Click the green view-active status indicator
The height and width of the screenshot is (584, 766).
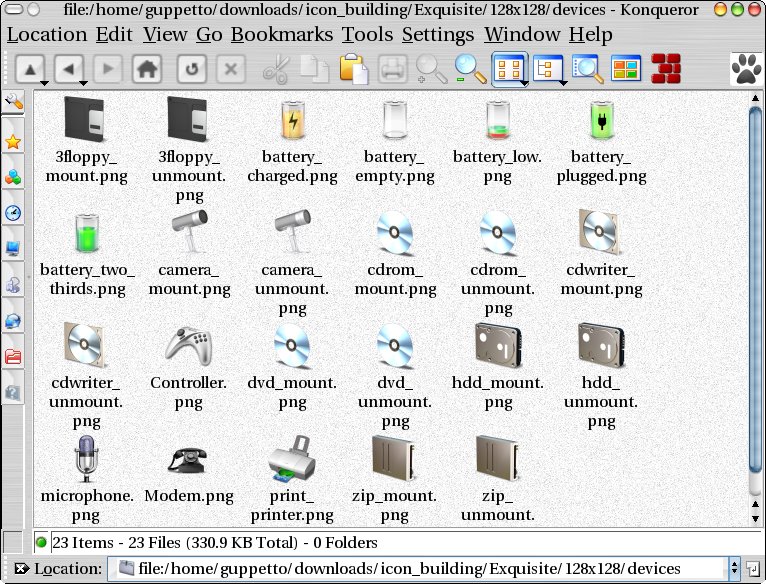coord(41,542)
